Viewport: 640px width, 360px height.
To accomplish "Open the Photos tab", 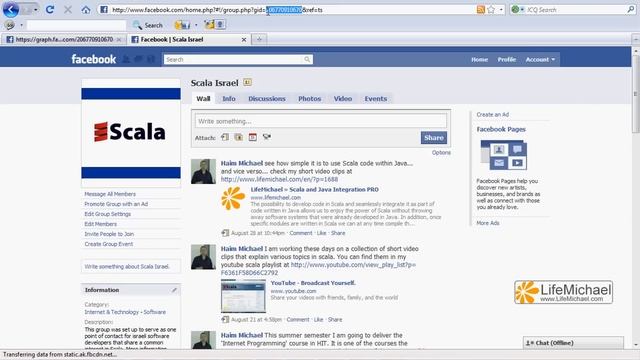I will (x=309, y=99).
